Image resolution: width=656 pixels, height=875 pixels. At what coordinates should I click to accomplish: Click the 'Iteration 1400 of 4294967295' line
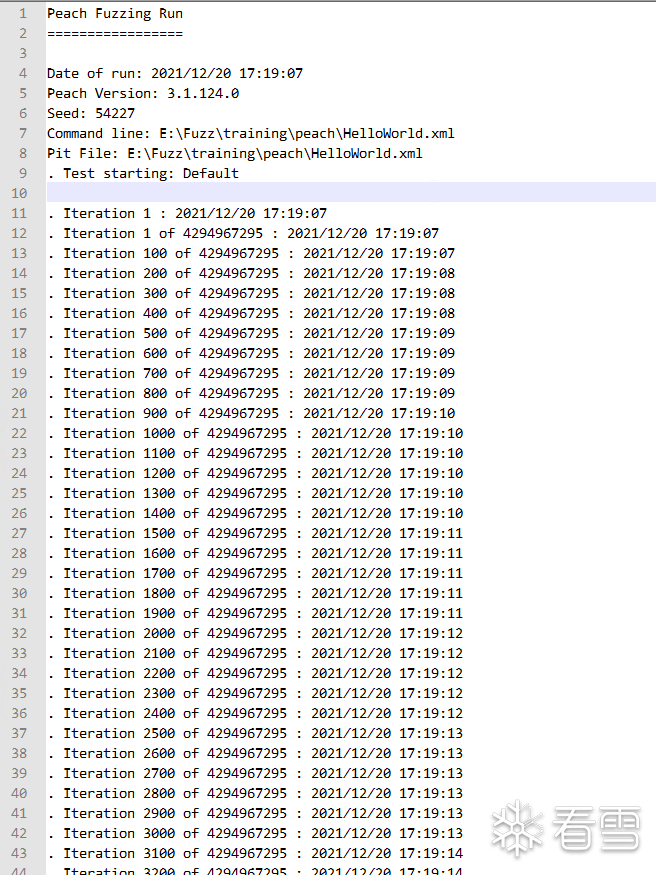click(255, 513)
